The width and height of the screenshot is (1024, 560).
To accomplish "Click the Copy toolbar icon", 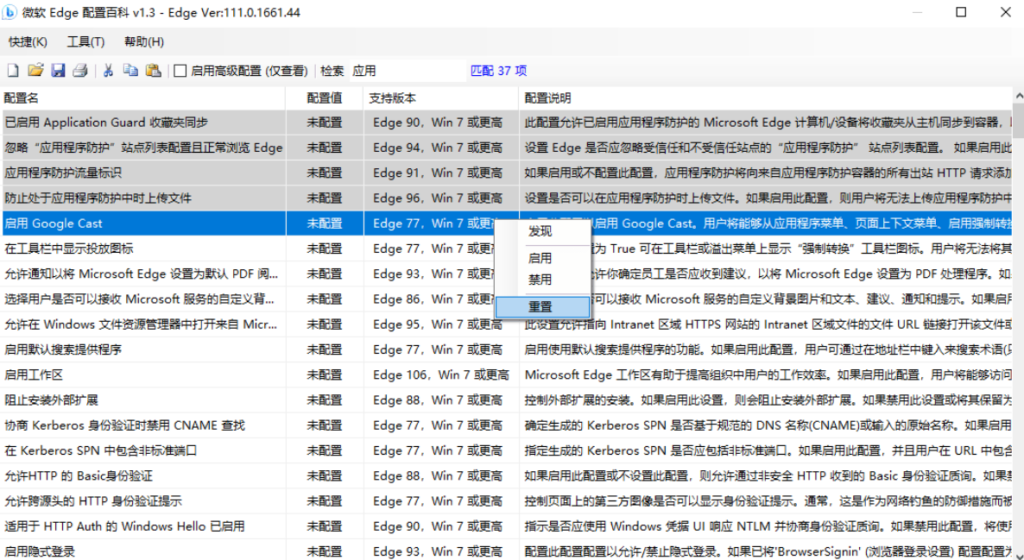I will click(x=130, y=71).
